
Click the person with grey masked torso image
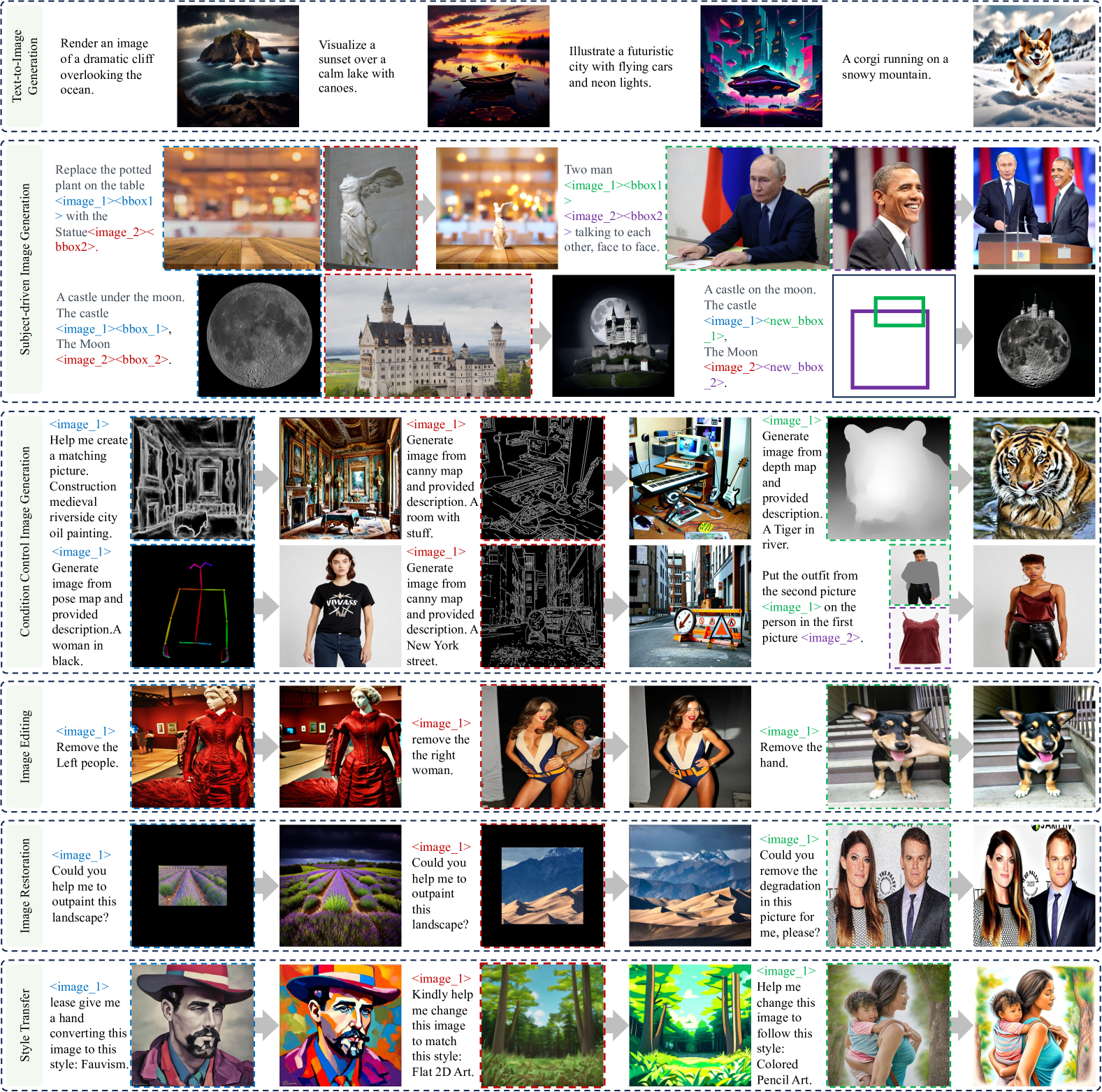[920, 575]
